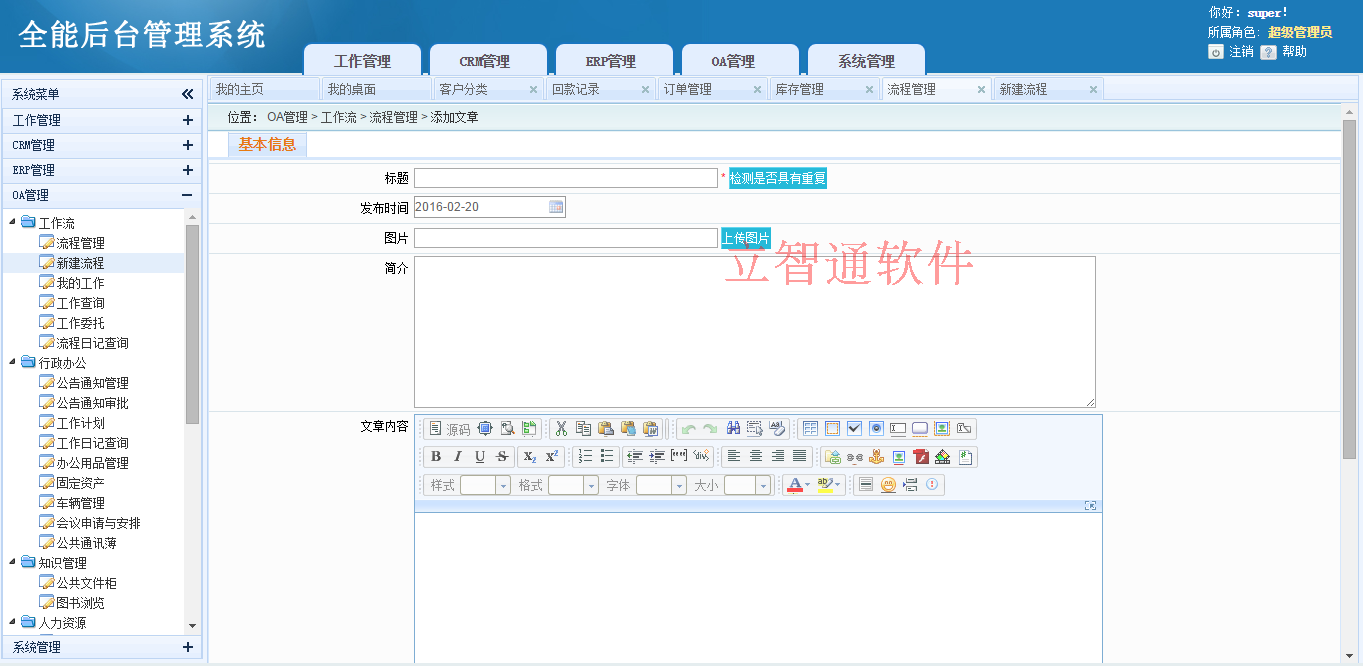Collapse the editor toolbar toggle

tap(1090, 506)
